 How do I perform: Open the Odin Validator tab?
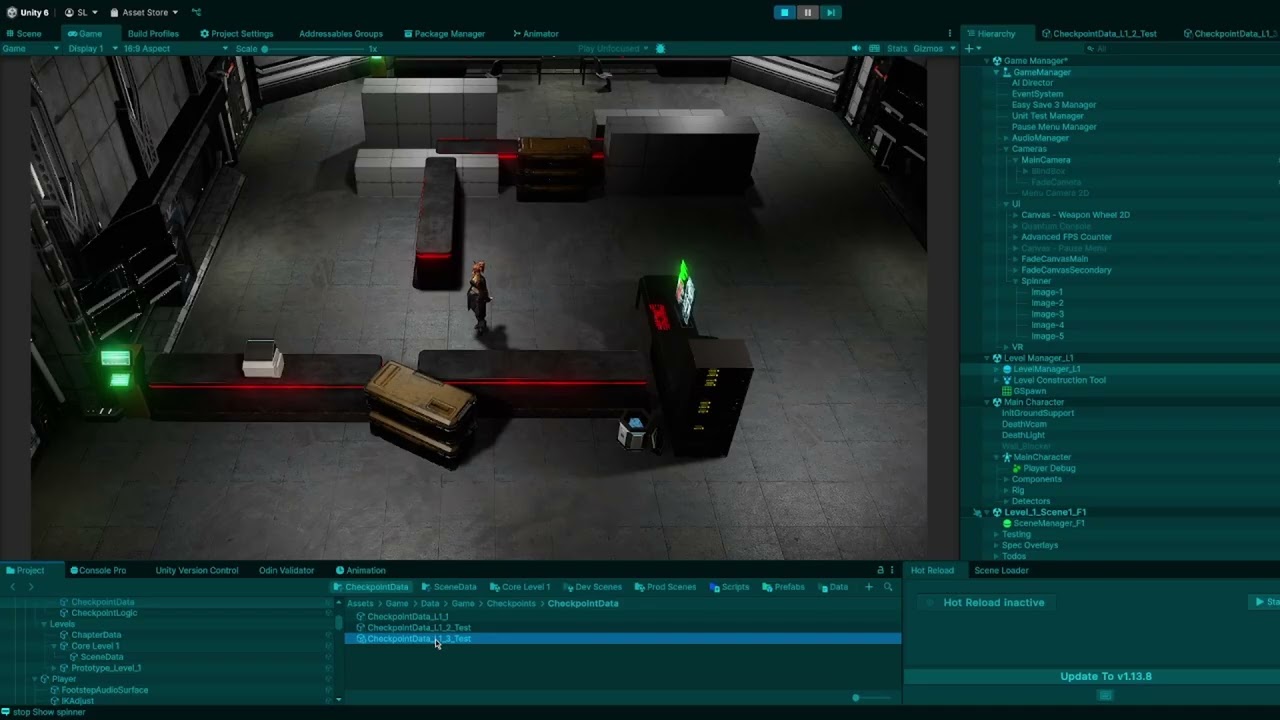click(287, 570)
